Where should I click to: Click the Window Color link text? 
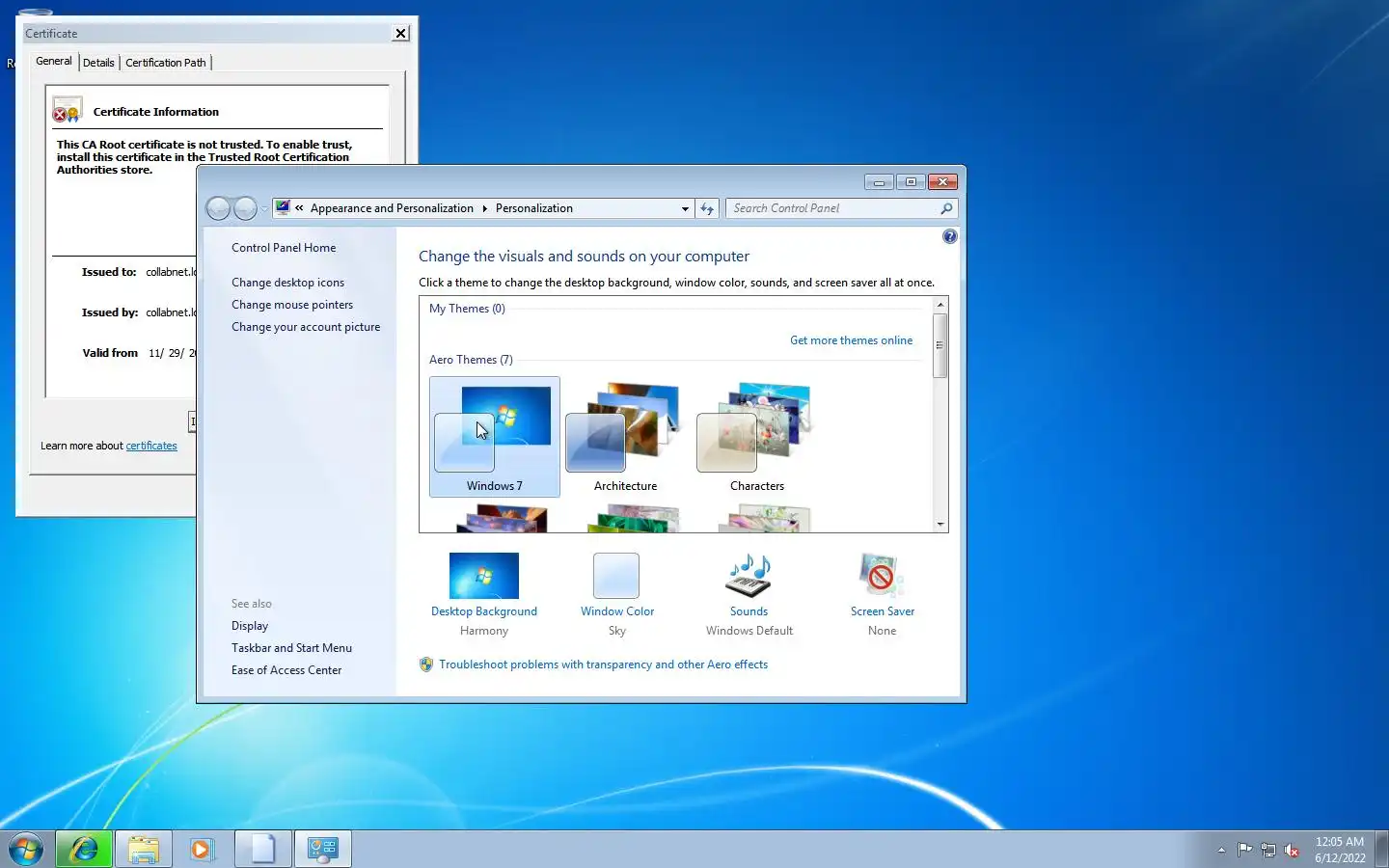pyautogui.click(x=617, y=611)
